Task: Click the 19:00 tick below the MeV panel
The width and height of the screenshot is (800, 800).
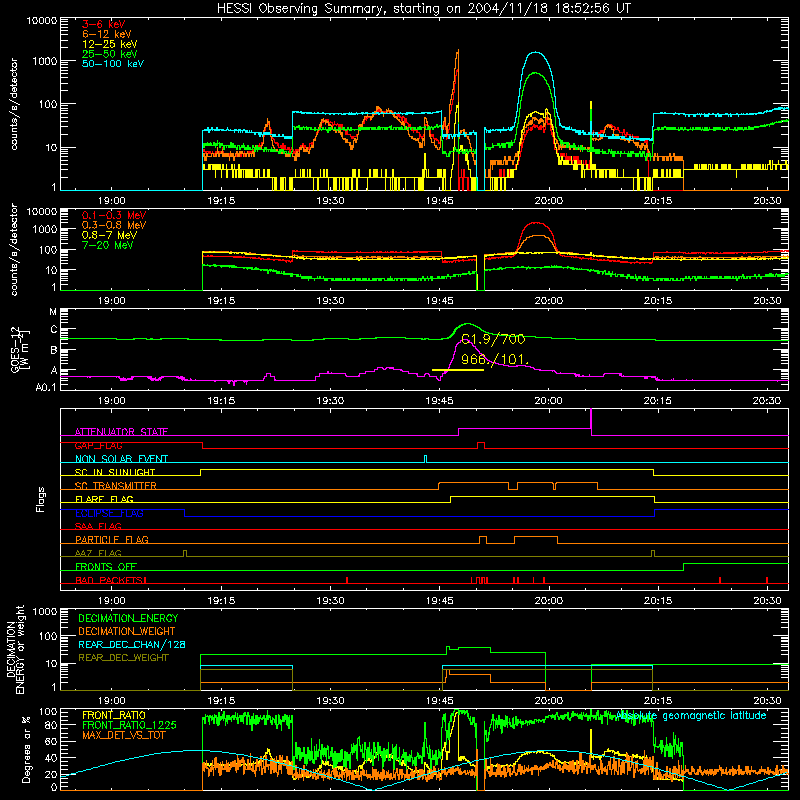Action: click(111, 301)
